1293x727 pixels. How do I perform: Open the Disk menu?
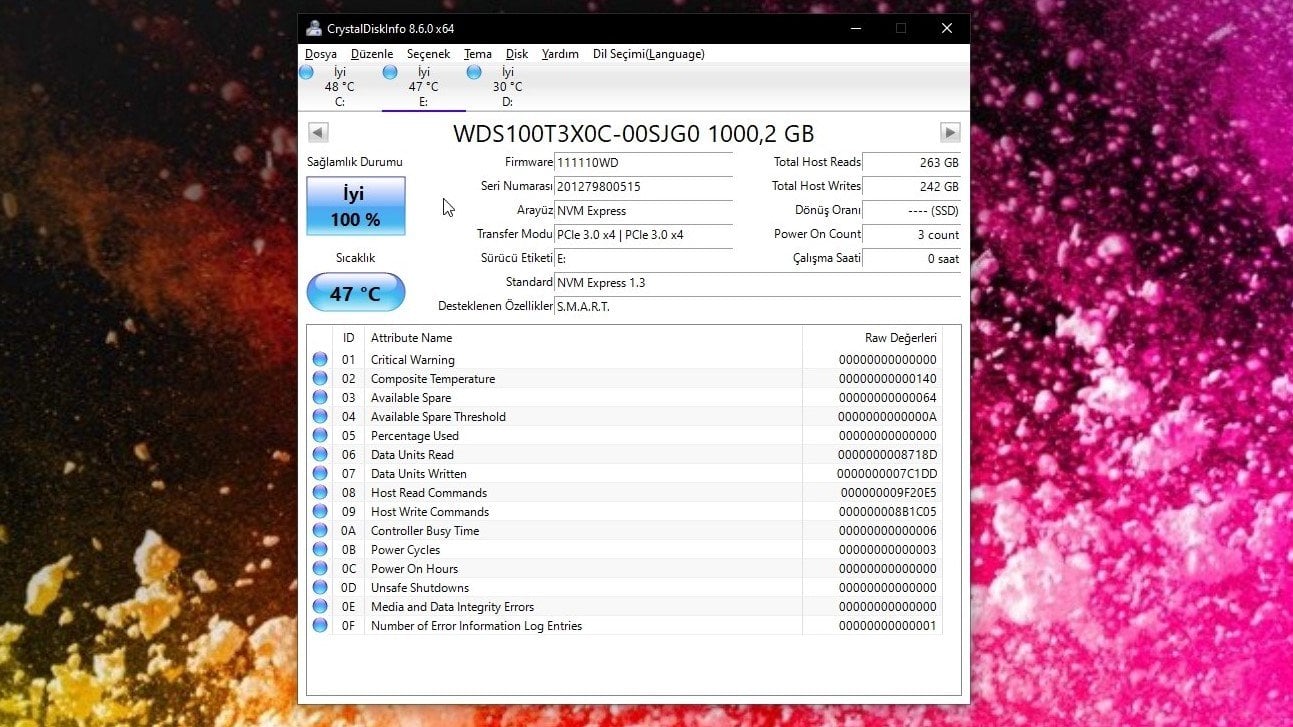tap(517, 54)
